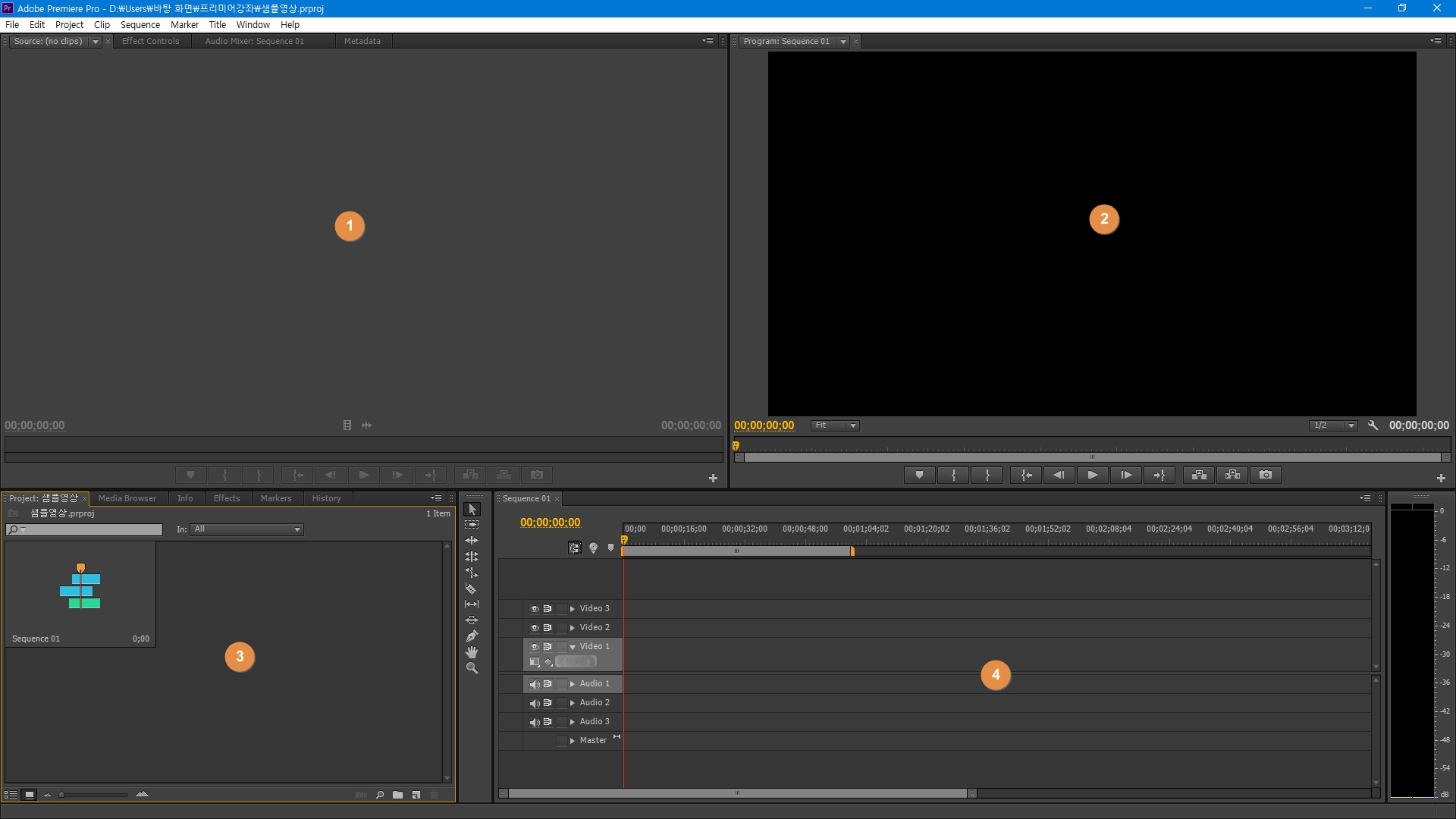Activate the Zoom tool magnifier
This screenshot has height=819, width=1456.
tap(471, 668)
